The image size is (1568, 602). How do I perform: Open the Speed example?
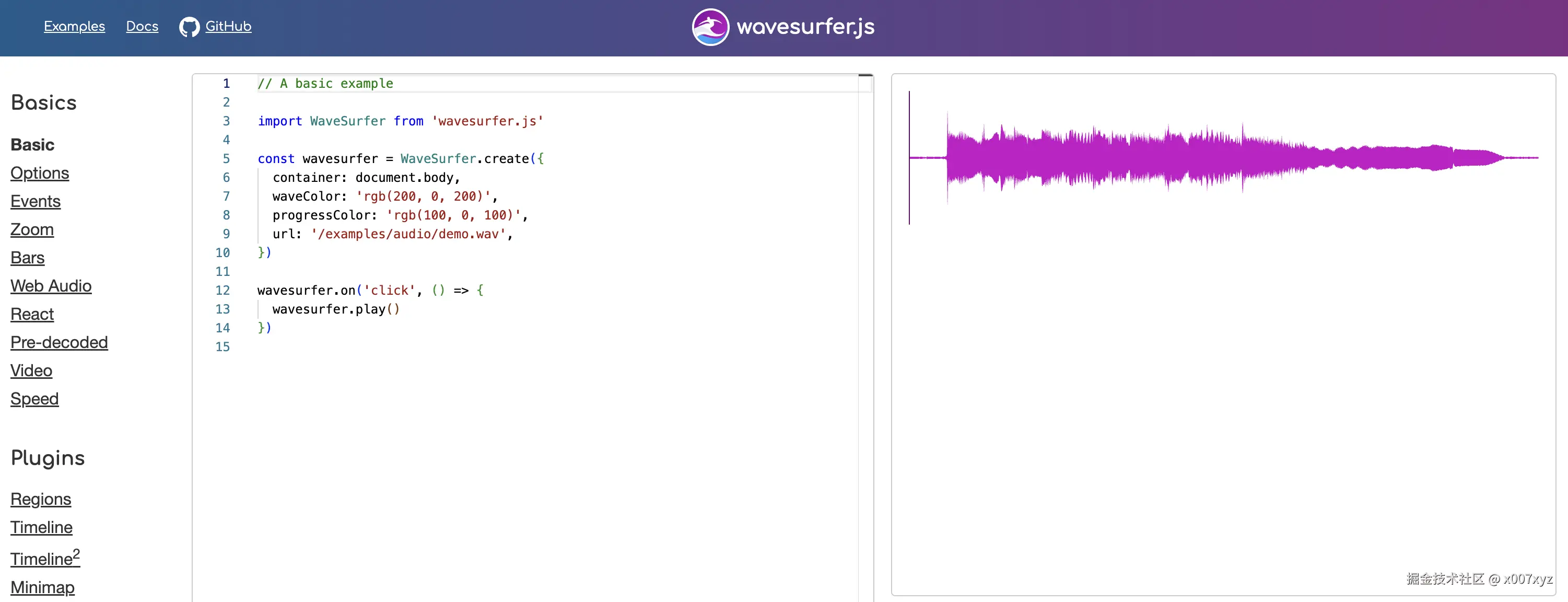(x=34, y=399)
